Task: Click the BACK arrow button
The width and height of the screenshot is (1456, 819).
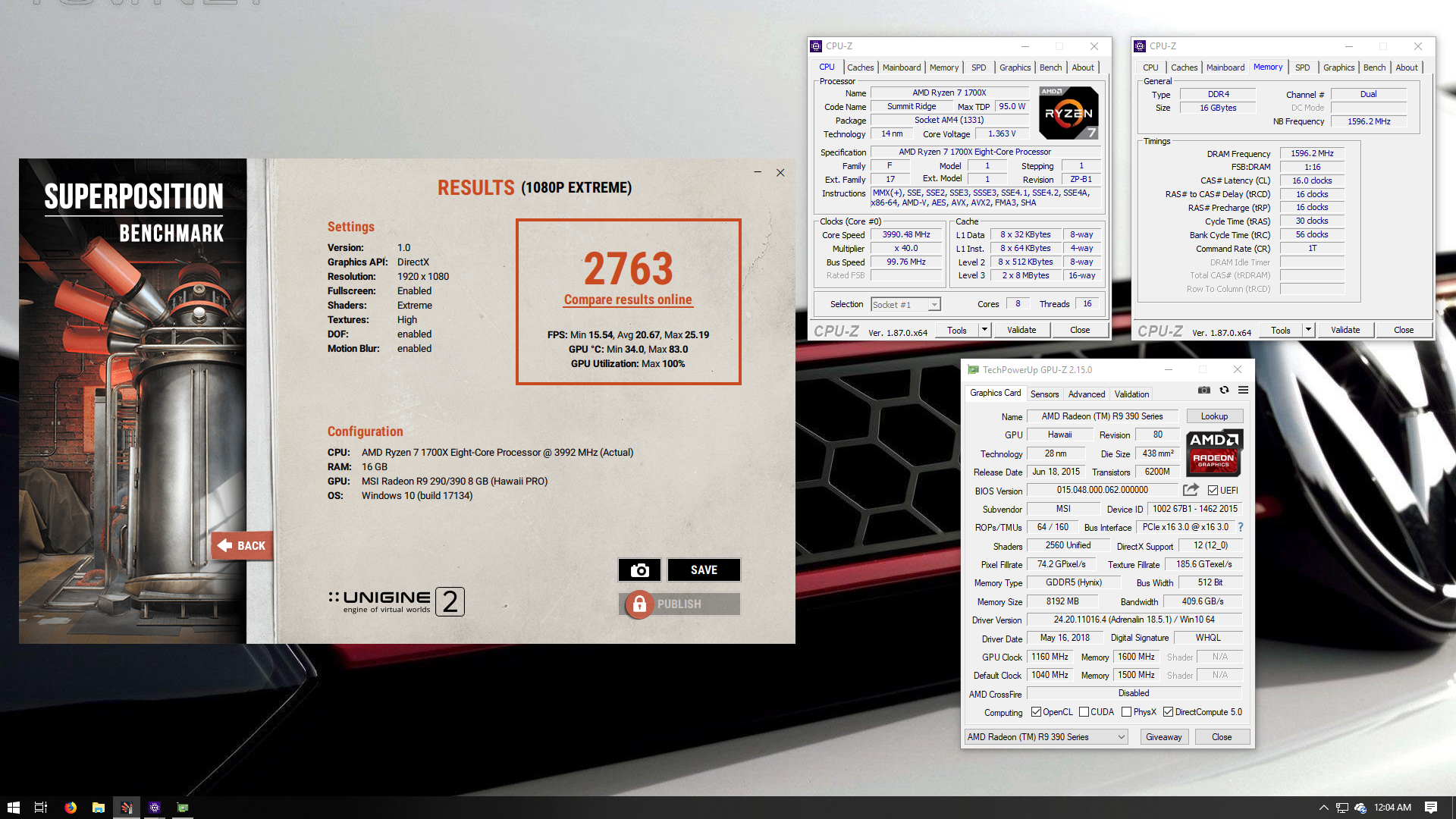Action: (242, 545)
